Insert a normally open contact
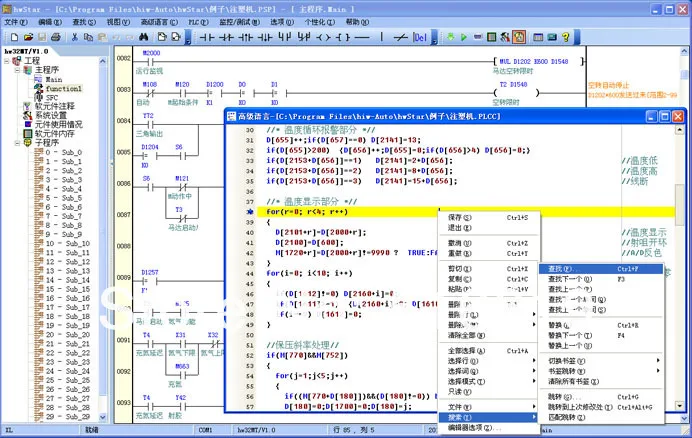The height and width of the screenshot is (438, 692). [x=207, y=38]
